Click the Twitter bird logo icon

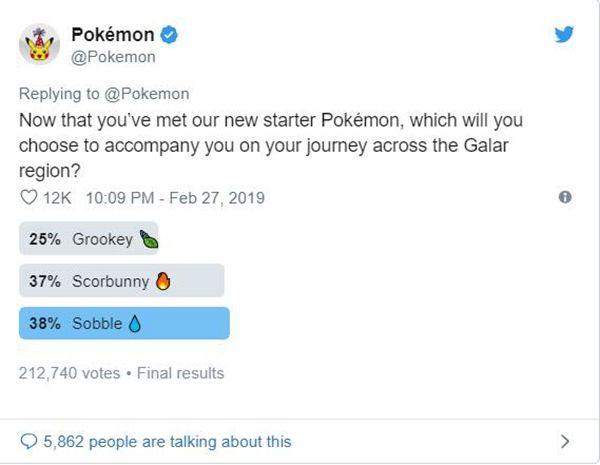[x=564, y=34]
